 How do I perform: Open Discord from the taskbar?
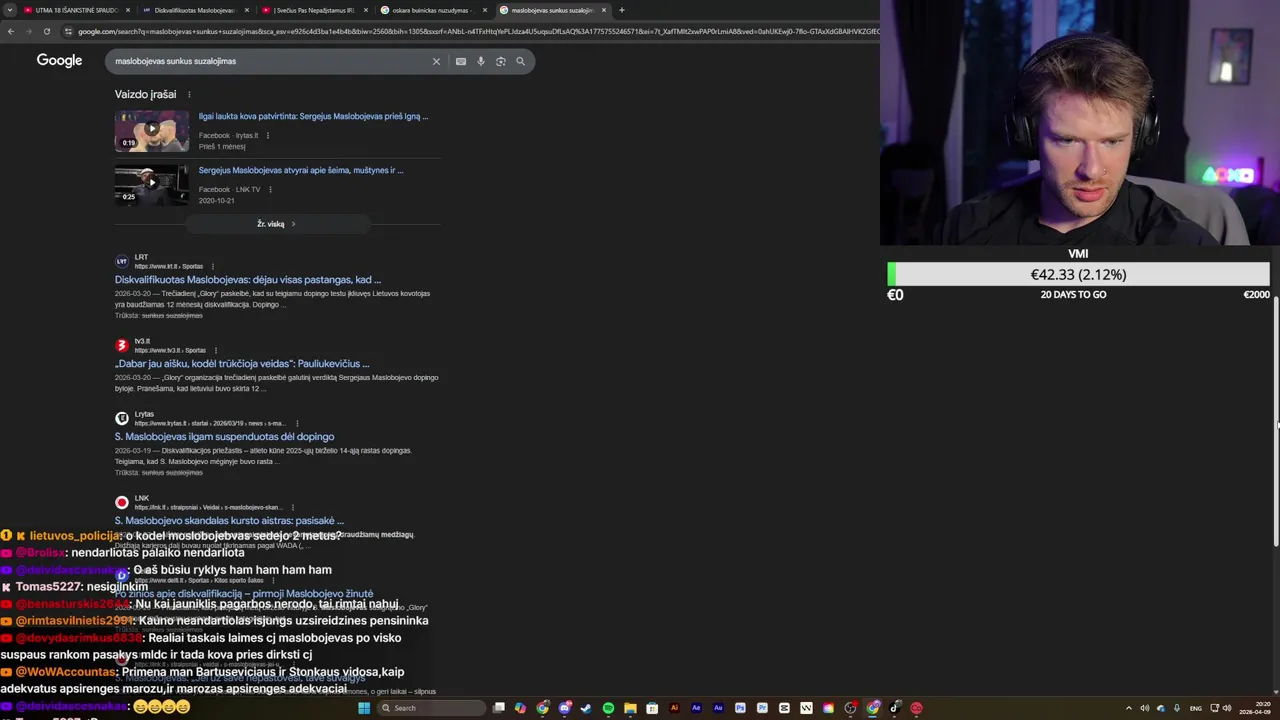pos(565,708)
